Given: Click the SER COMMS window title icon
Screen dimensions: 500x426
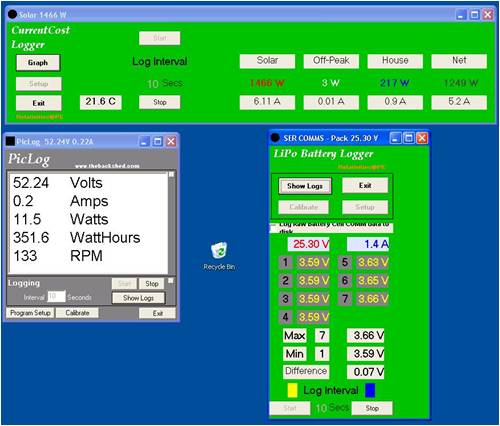Looking at the screenshot, I should tap(275, 138).
